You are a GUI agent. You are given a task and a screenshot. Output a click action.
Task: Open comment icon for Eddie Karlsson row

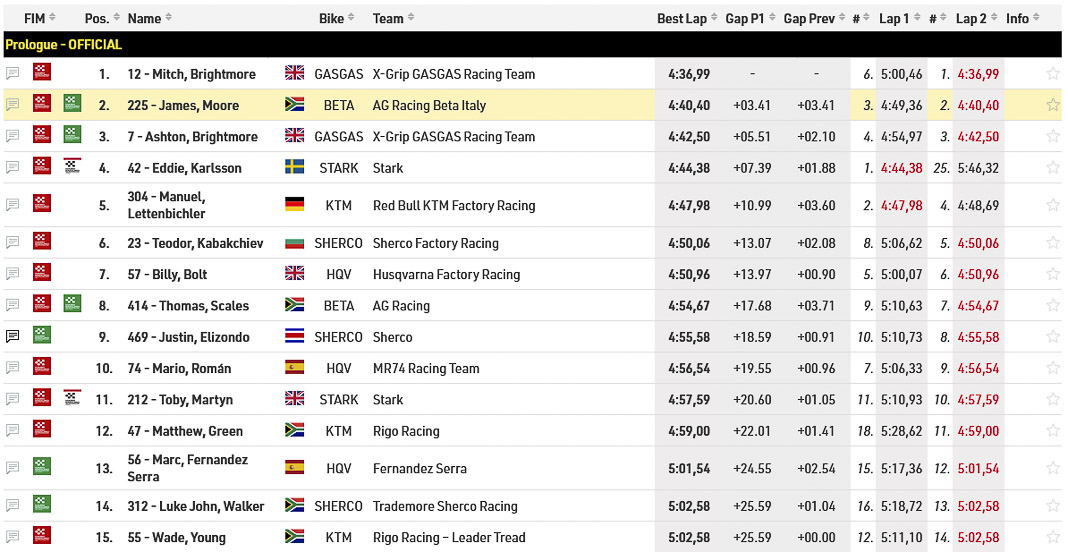tap(12, 167)
